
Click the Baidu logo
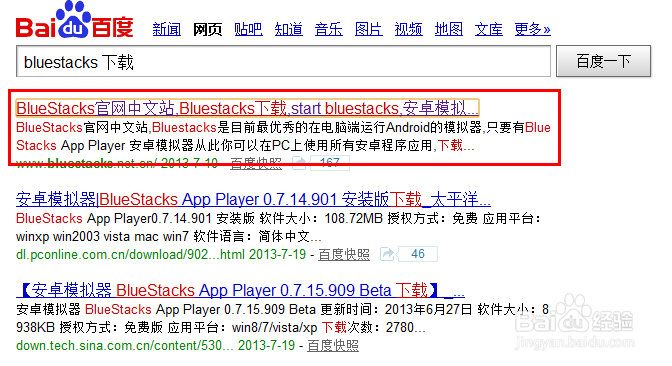point(75,20)
